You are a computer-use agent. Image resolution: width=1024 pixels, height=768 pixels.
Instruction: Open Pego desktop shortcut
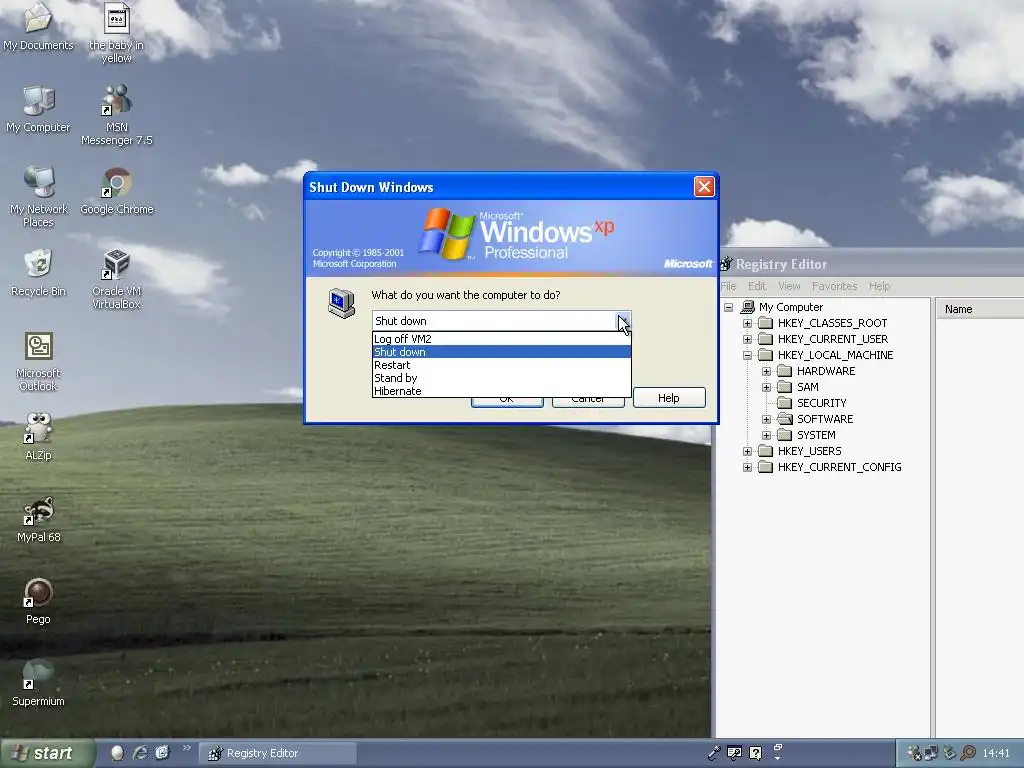(x=38, y=600)
